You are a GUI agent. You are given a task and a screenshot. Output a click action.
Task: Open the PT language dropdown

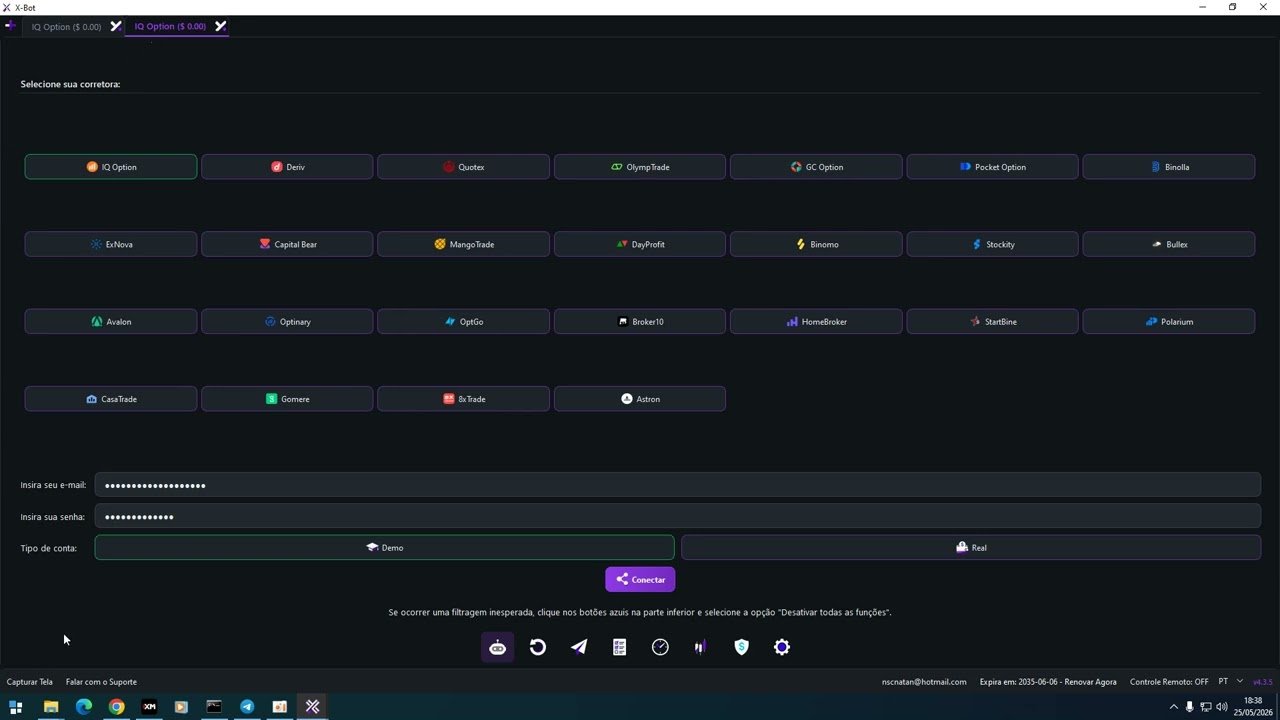click(x=1230, y=682)
